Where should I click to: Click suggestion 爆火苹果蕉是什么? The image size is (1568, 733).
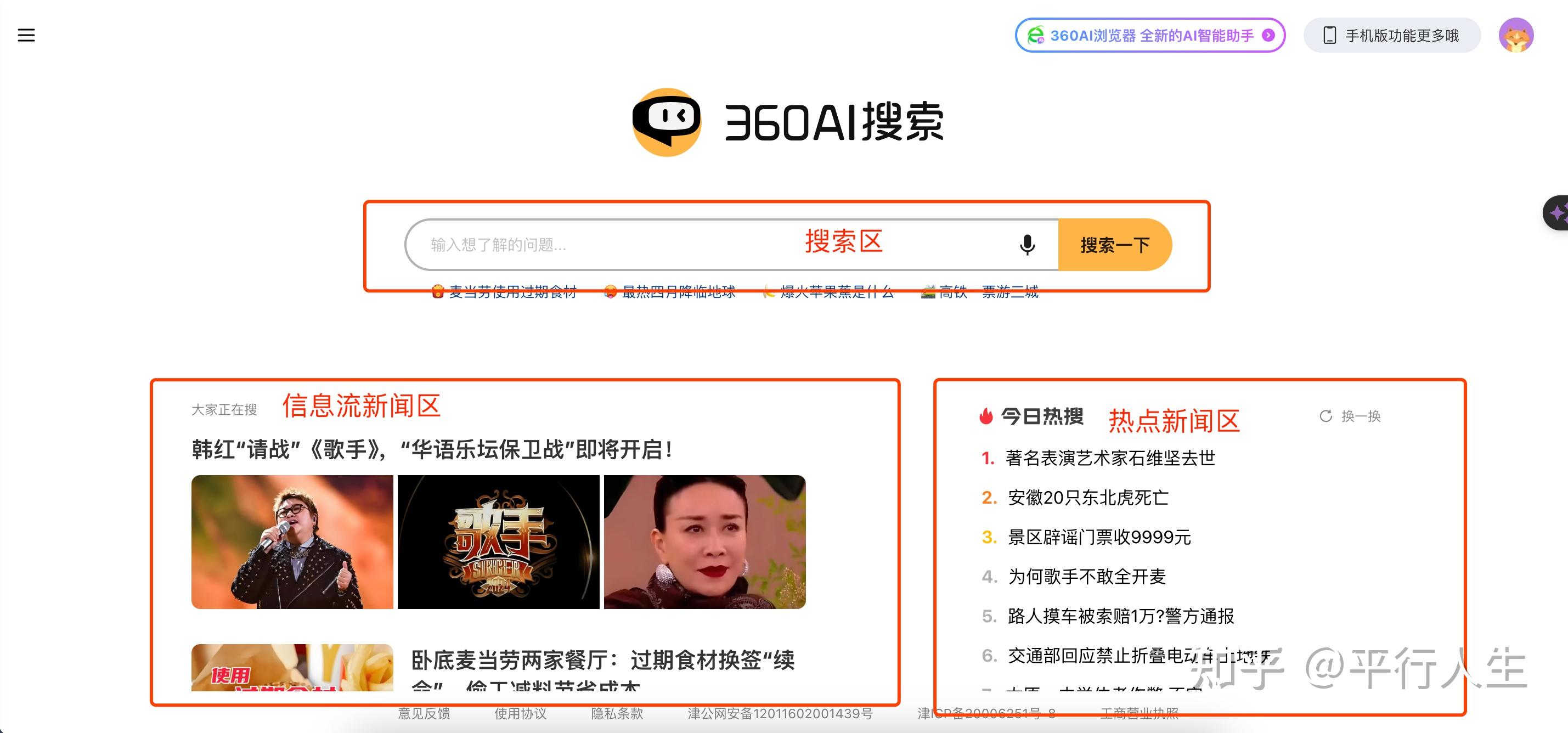pos(828,292)
